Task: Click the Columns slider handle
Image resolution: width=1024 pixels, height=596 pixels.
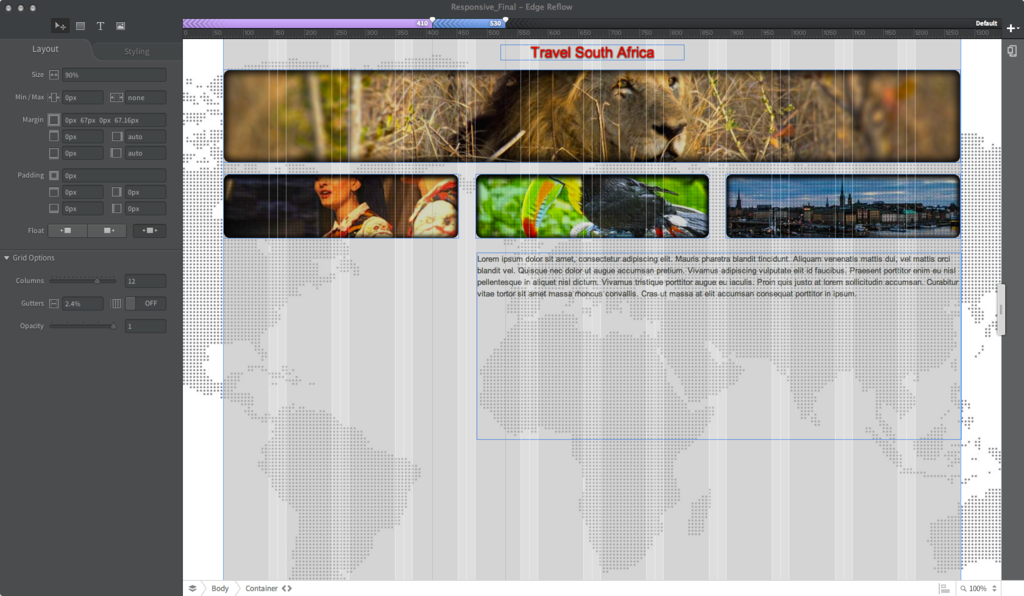Action: 97,281
